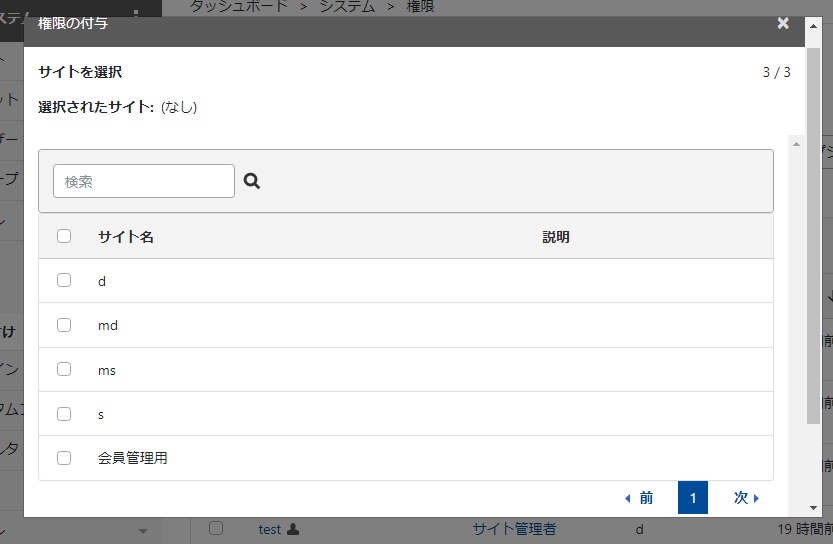Click the inner list scroll up arrow
The width and height of the screenshot is (833, 544).
coord(796,144)
